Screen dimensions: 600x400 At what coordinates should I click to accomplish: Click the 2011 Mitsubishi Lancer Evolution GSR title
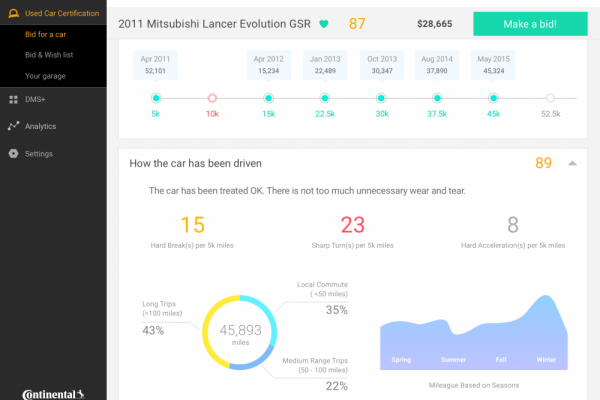[x=214, y=24]
